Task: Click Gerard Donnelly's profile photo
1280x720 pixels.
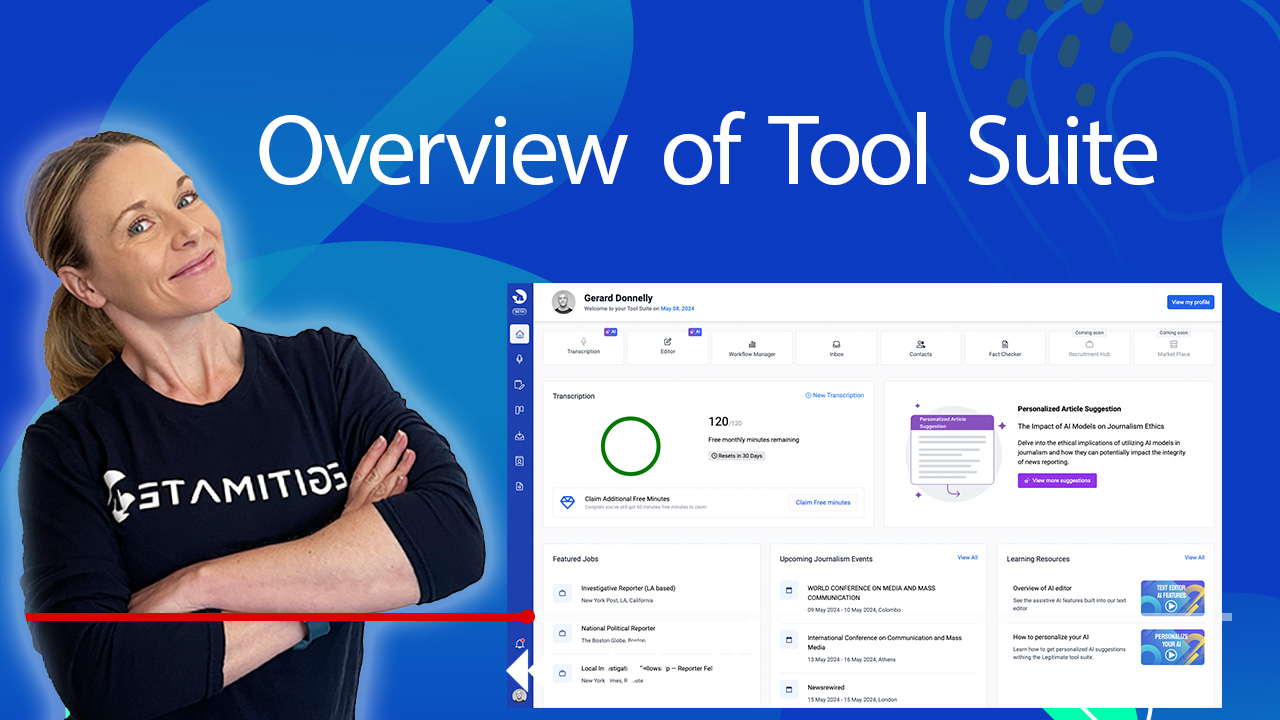Action: [x=564, y=302]
